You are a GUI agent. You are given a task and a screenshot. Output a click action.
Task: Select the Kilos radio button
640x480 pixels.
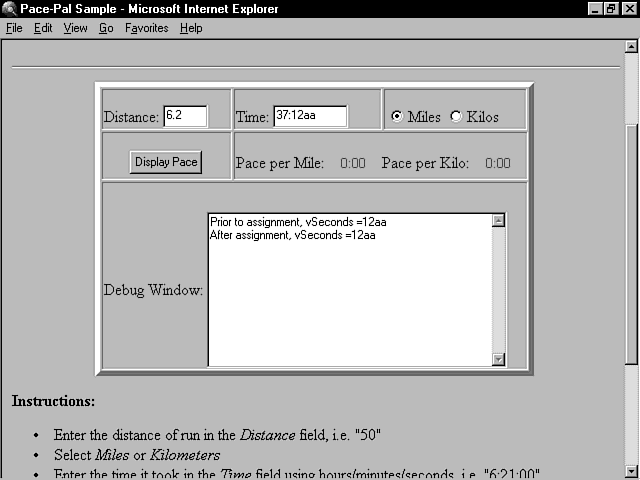[x=456, y=117]
